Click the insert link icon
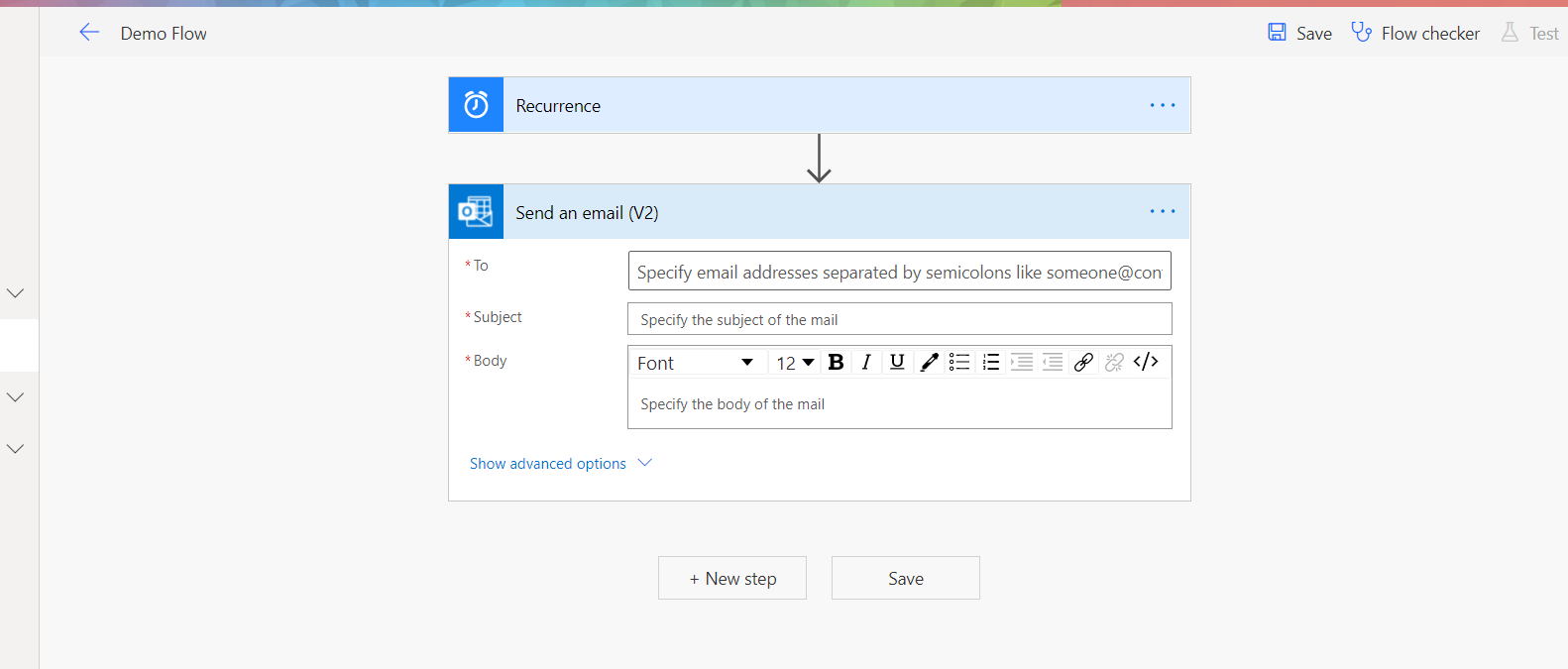Viewport: 1568px width, 669px height. (x=1083, y=363)
